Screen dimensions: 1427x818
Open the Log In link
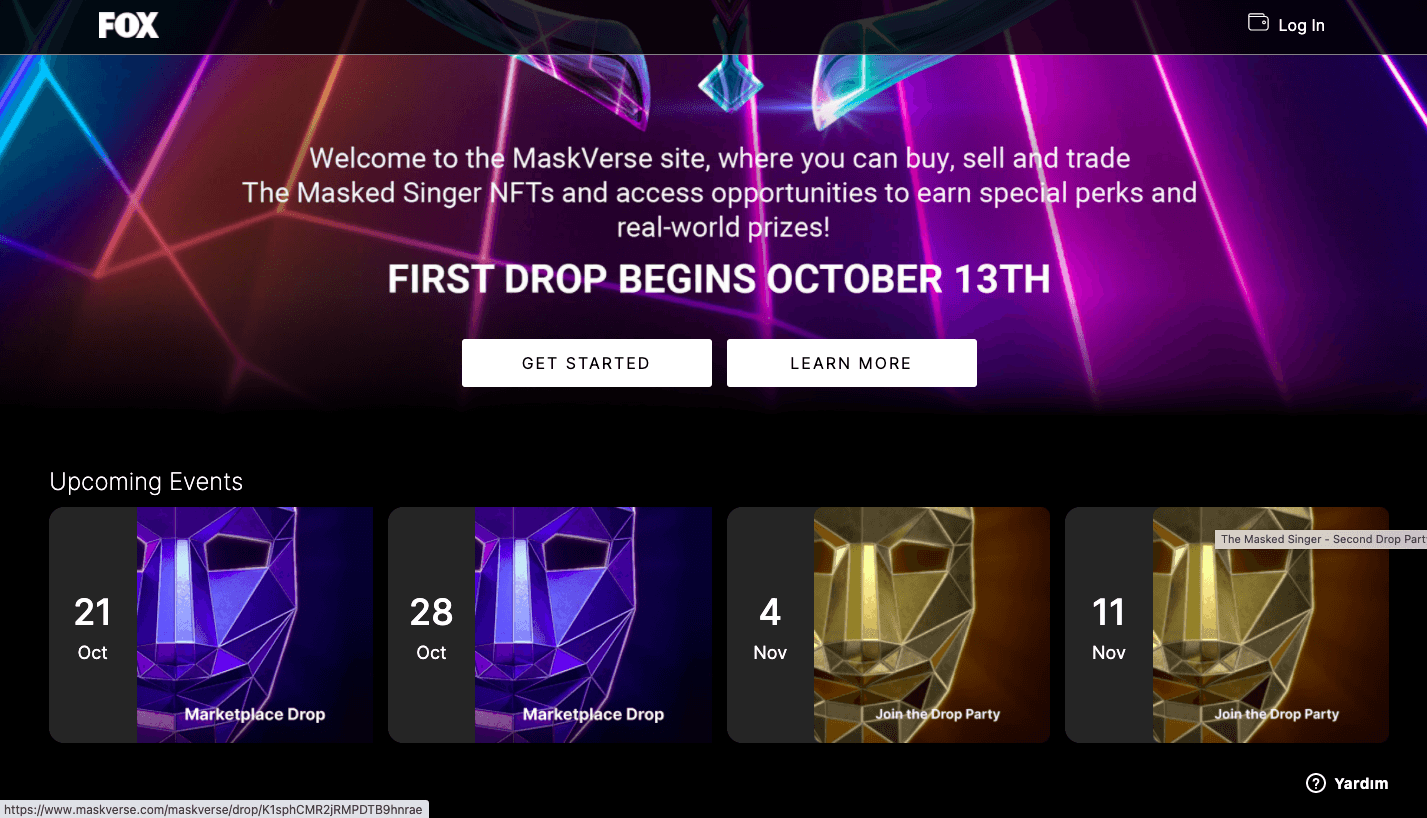[x=1301, y=26]
